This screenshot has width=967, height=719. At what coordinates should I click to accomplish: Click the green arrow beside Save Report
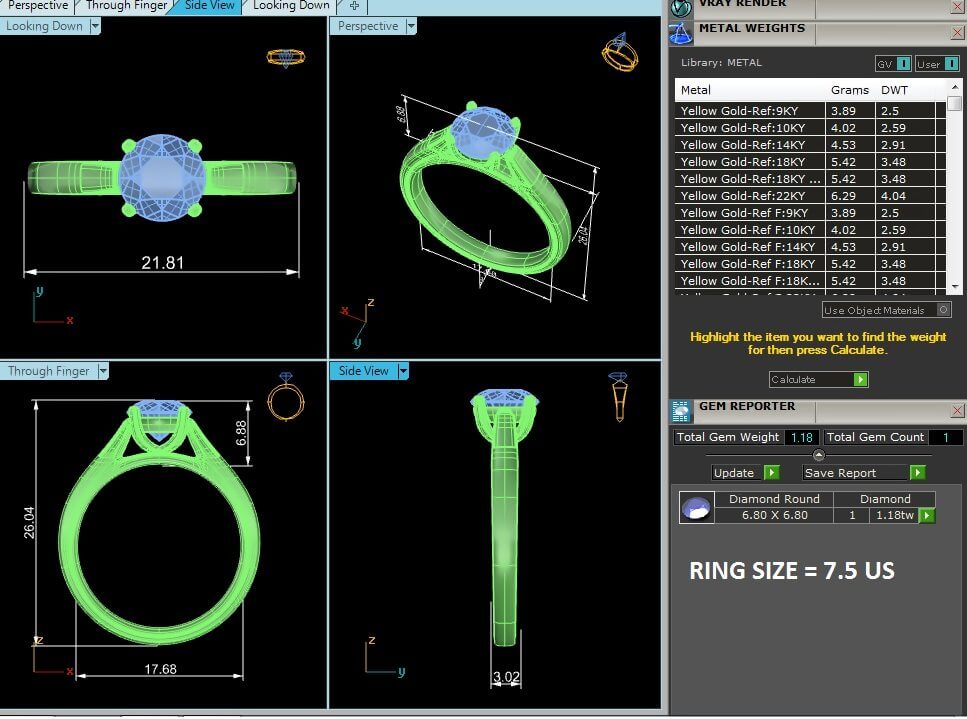click(x=917, y=473)
